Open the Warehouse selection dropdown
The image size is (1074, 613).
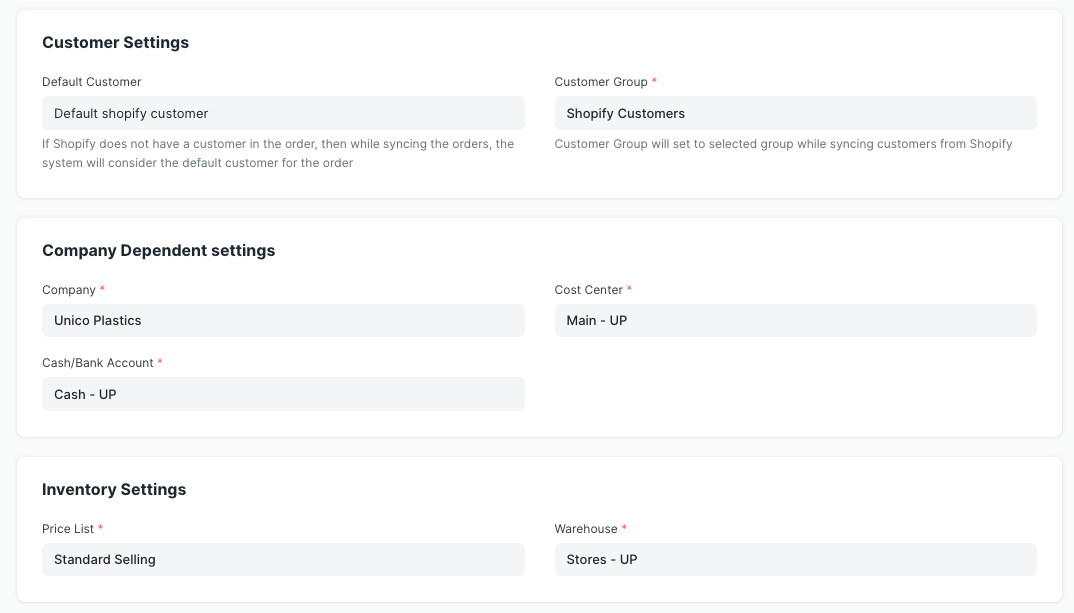click(x=795, y=559)
